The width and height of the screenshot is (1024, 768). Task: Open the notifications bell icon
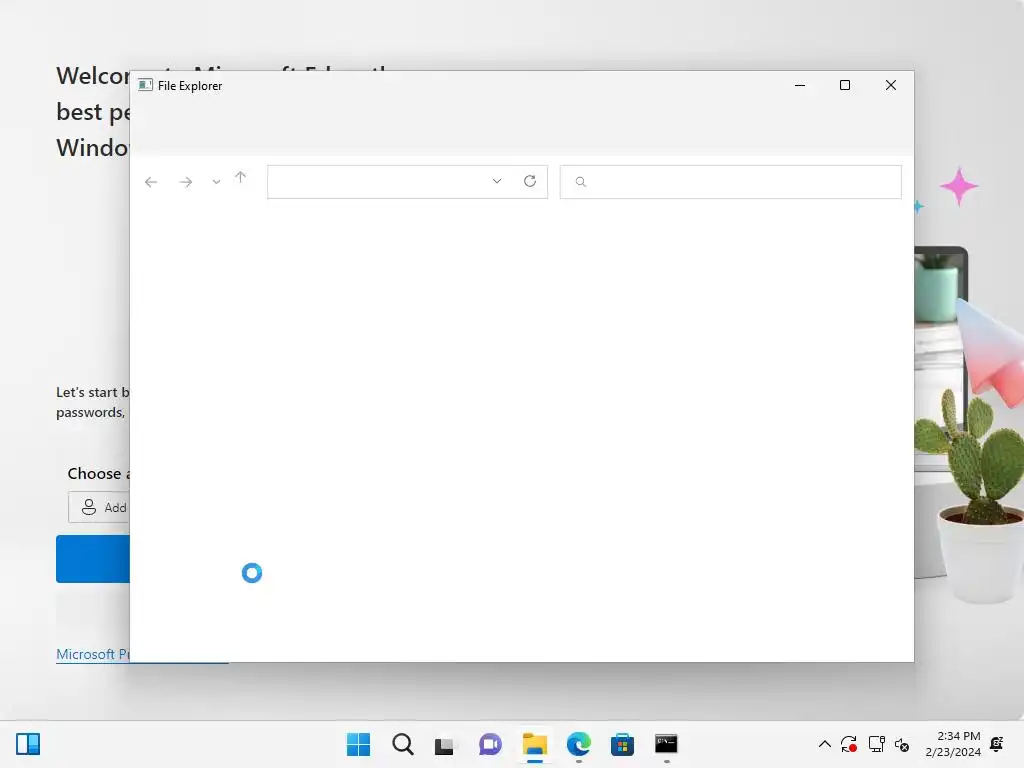(997, 744)
